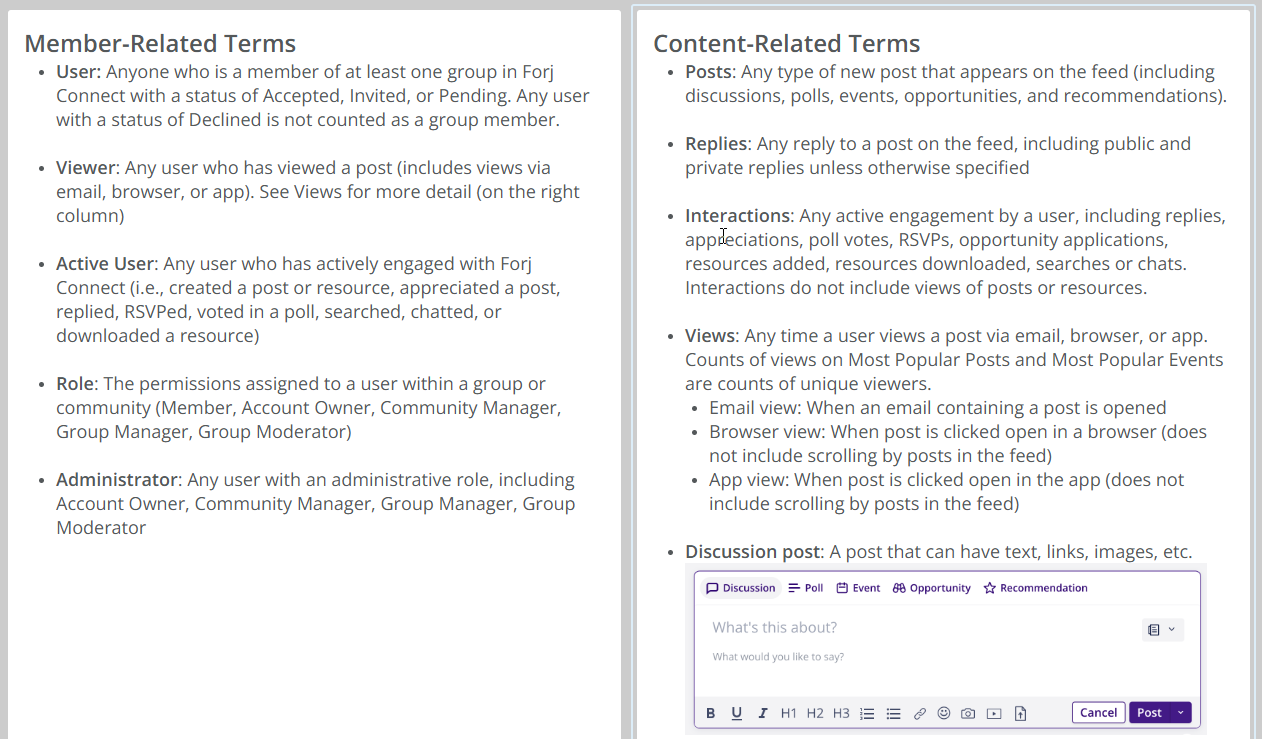Screen dimensions: 1262x739
Task: Toggle italic formatting in the post editor
Action: click(x=763, y=713)
